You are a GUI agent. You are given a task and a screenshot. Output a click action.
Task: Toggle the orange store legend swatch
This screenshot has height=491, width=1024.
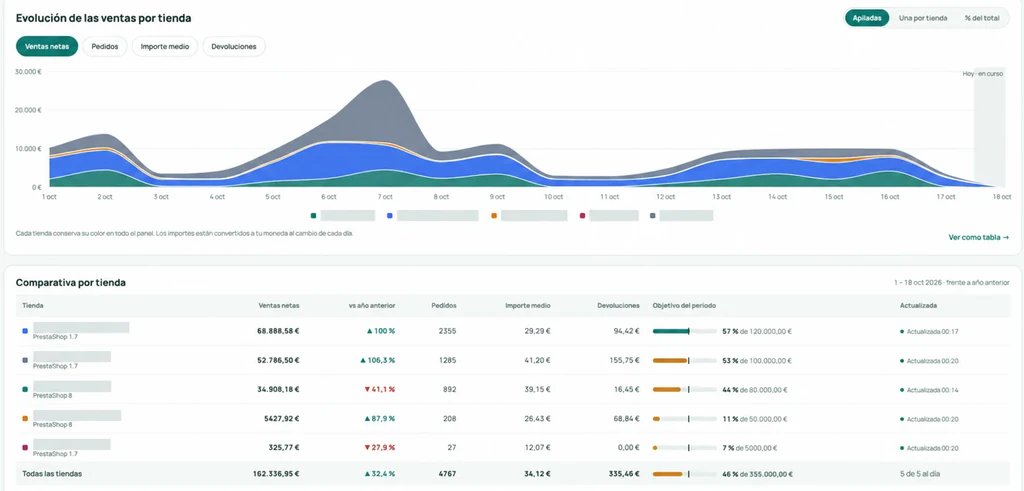[494, 215]
